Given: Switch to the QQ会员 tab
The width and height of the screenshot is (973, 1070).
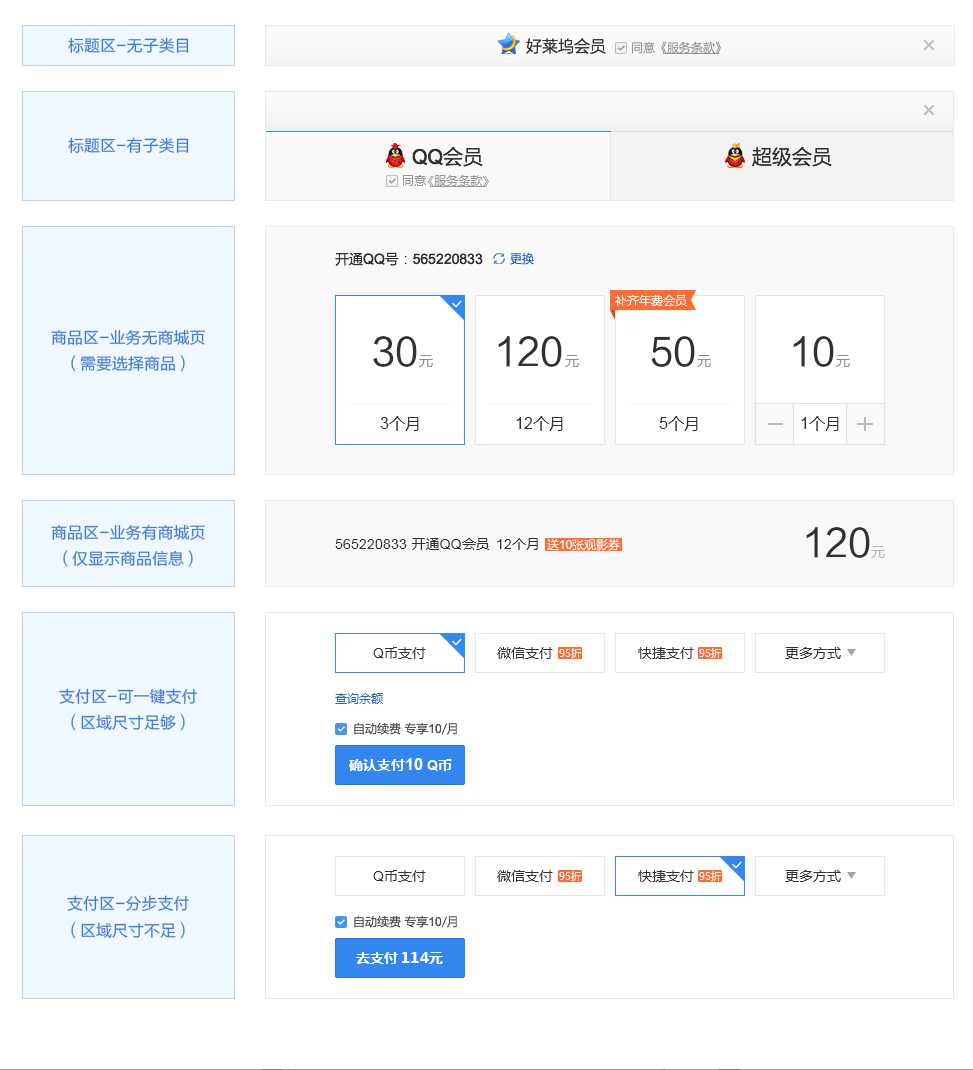Looking at the screenshot, I should tap(438, 166).
